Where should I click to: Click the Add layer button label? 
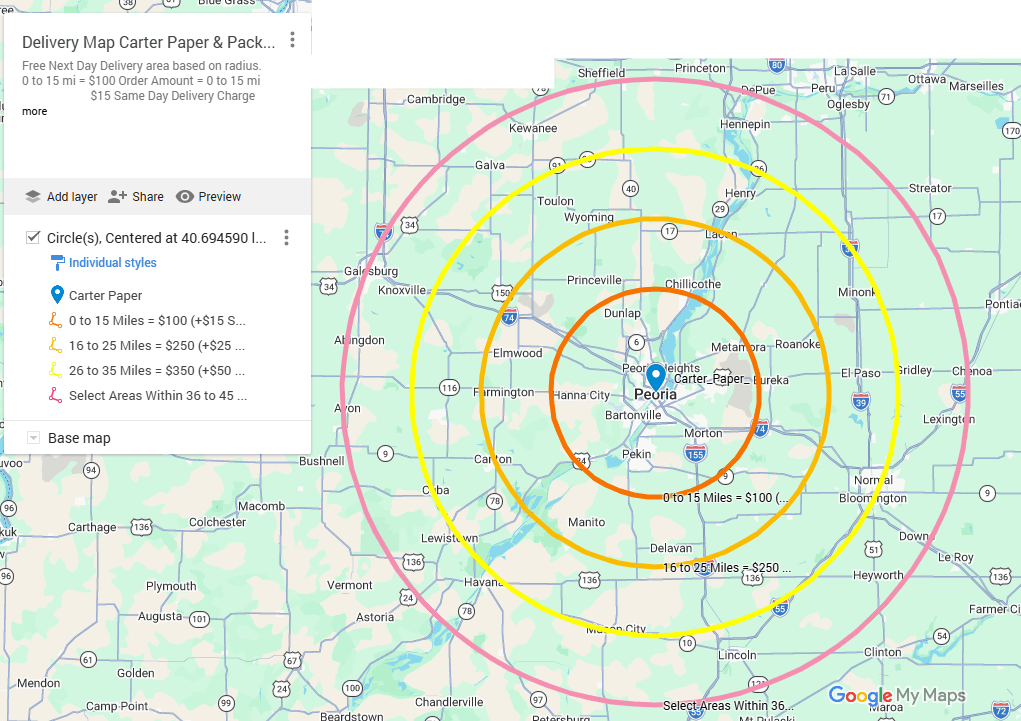(x=72, y=197)
